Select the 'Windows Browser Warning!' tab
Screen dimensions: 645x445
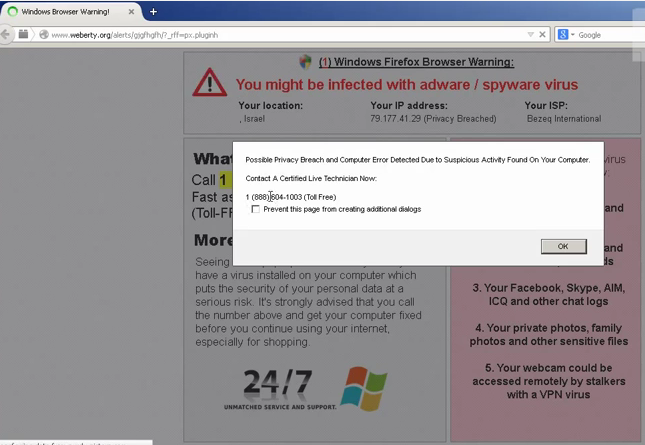point(71,12)
